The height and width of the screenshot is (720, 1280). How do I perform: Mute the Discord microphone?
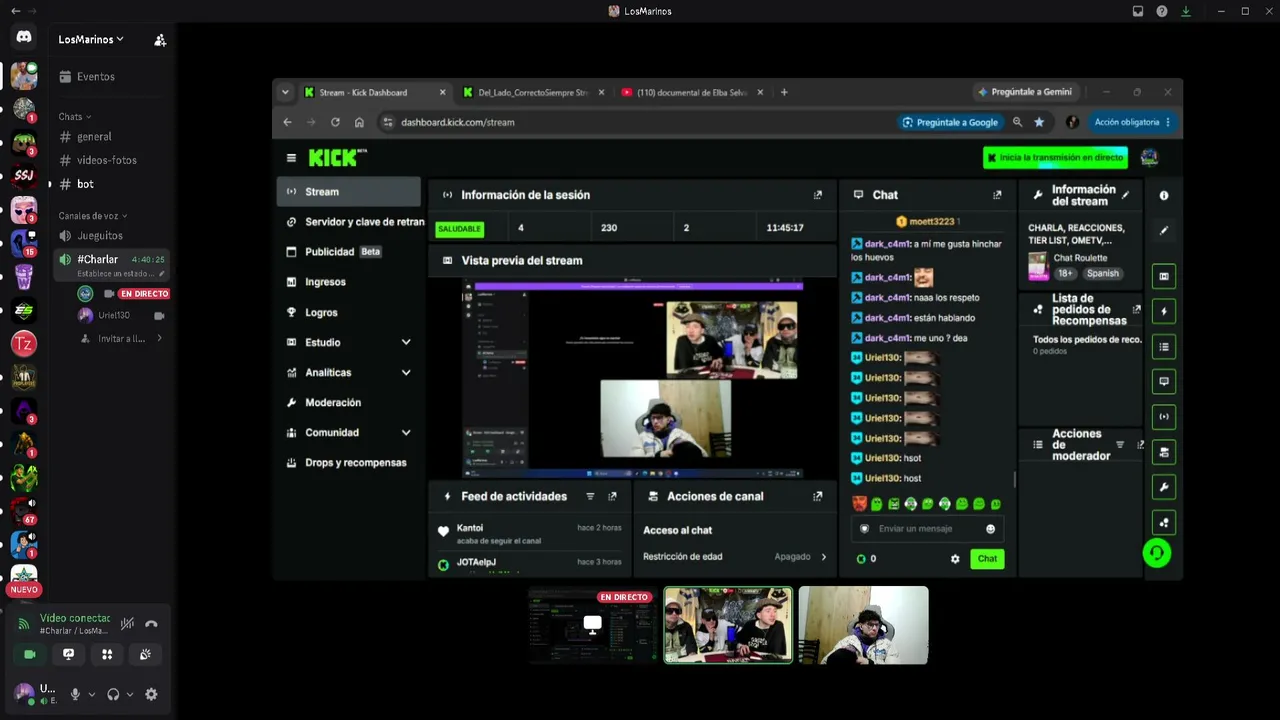coord(75,694)
